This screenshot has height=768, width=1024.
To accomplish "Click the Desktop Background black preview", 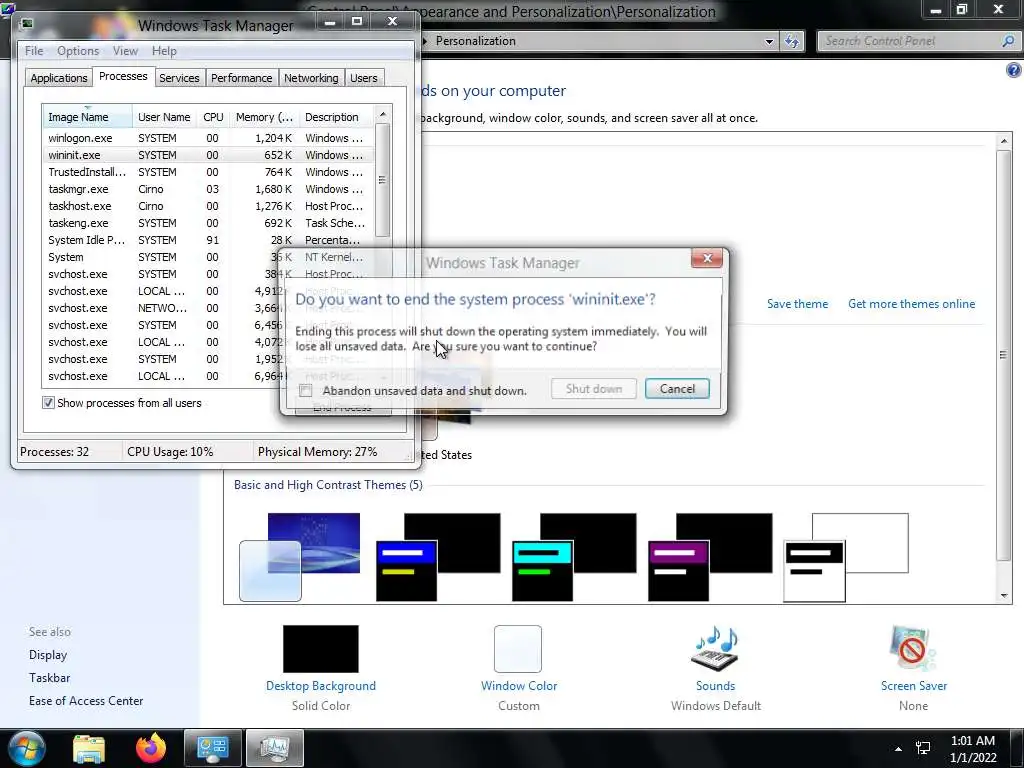I will [321, 648].
